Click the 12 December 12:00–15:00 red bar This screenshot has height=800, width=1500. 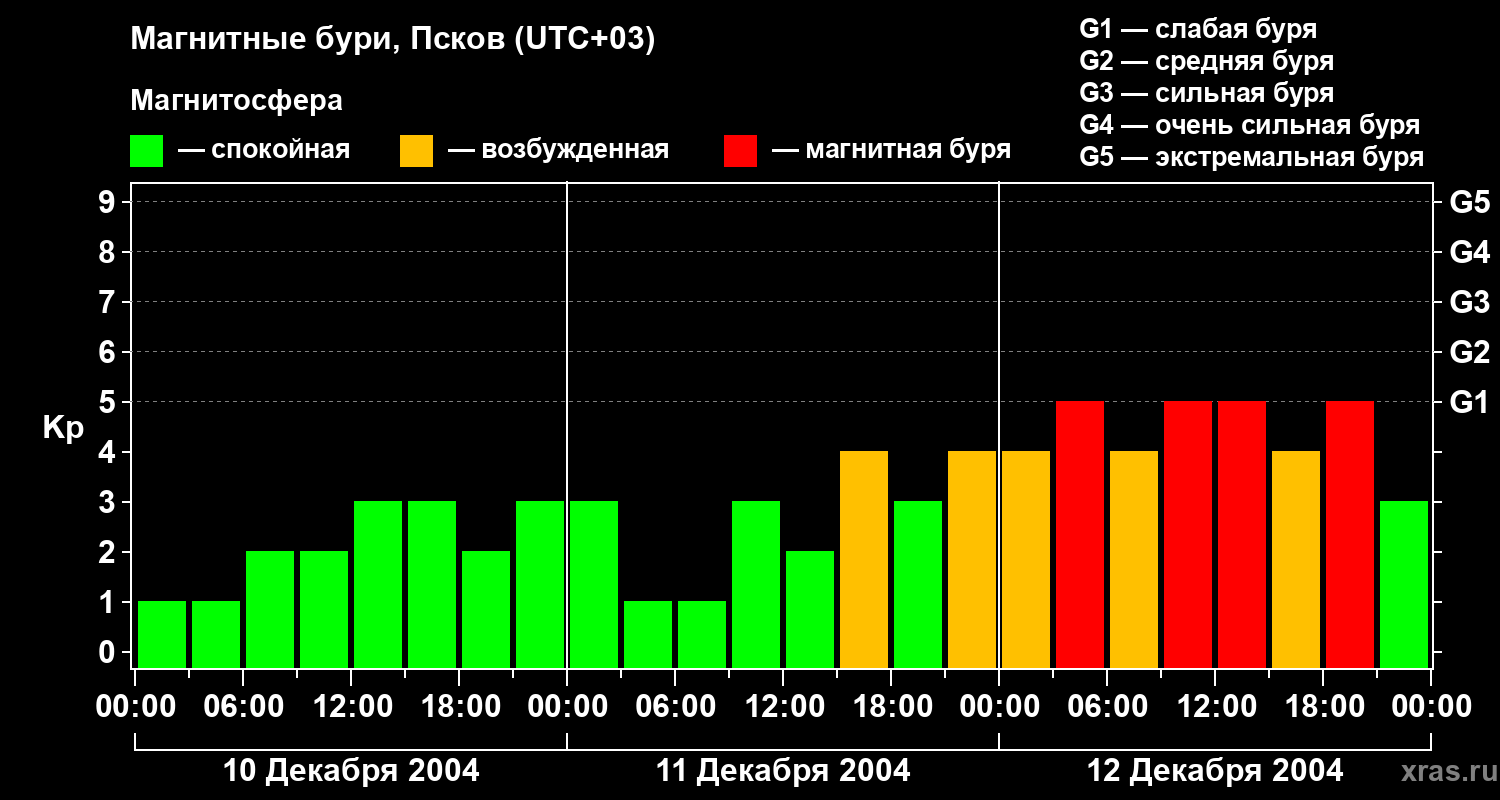1242,534
